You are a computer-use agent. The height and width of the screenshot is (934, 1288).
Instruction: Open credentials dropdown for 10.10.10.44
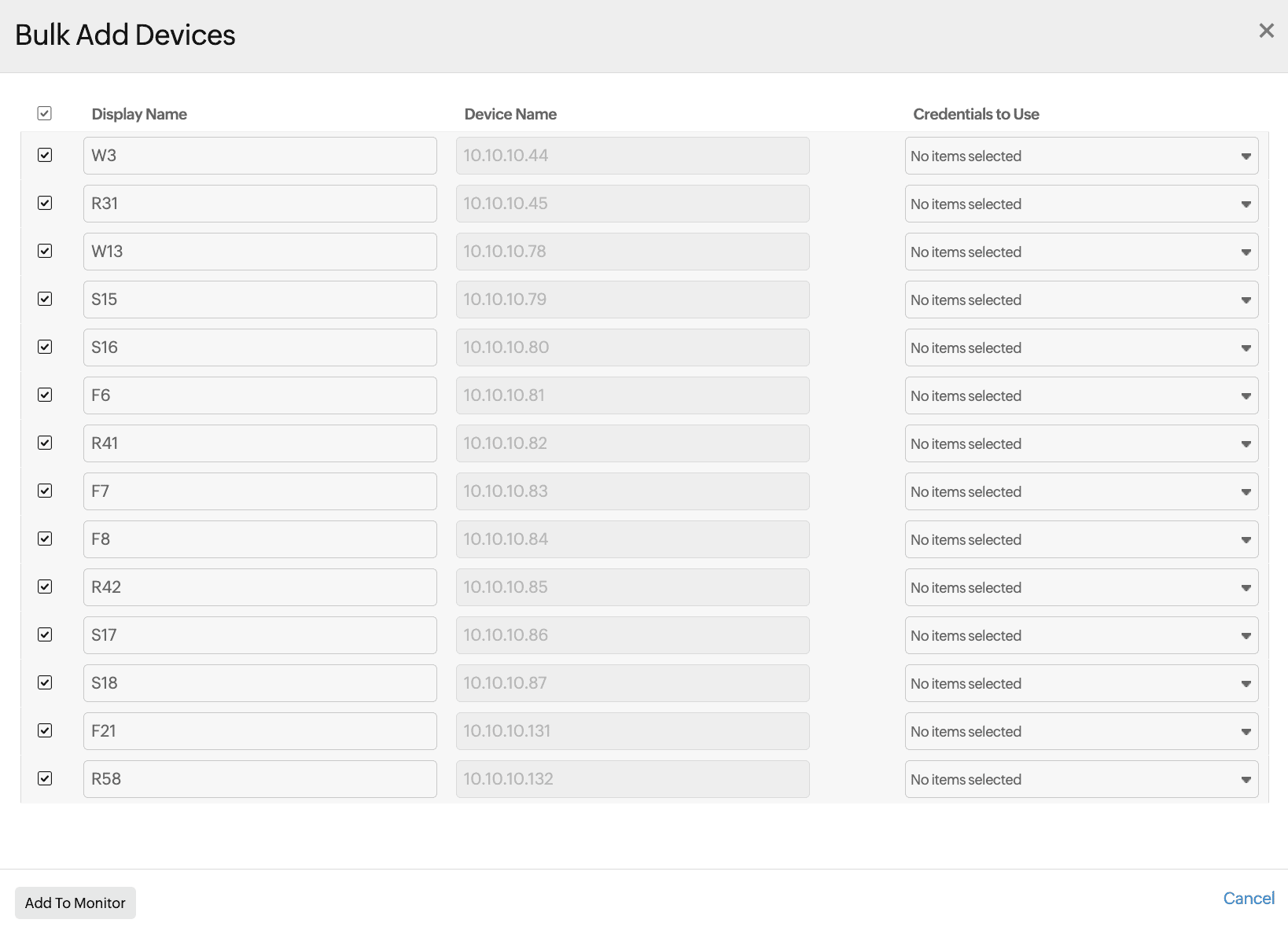(1080, 156)
